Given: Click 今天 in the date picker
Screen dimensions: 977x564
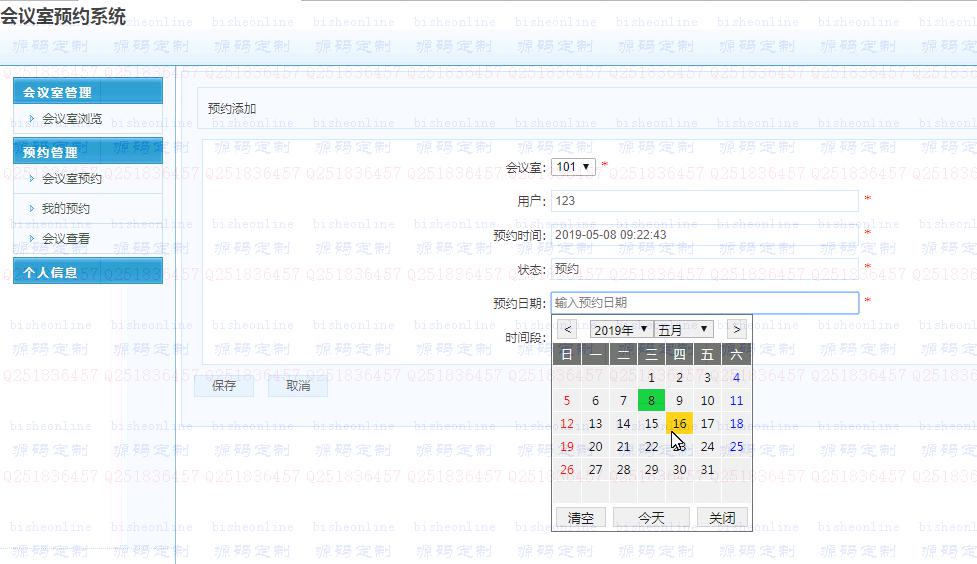Looking at the screenshot, I should [651, 518].
